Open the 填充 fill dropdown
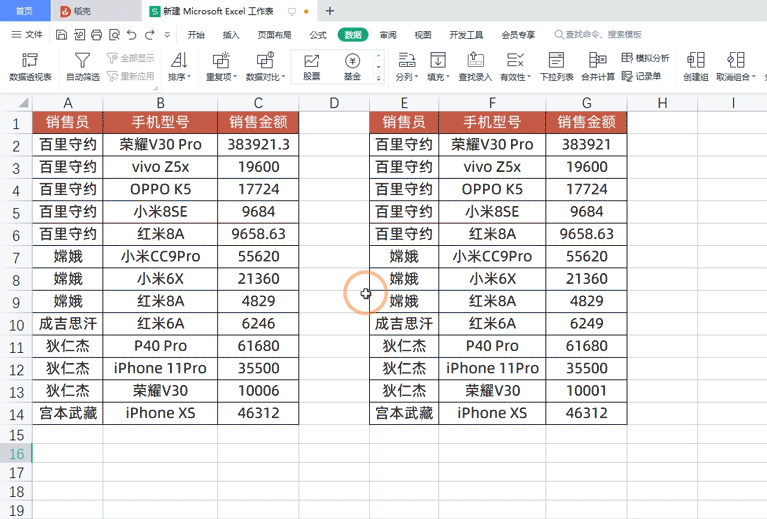767x519 pixels. (x=438, y=67)
